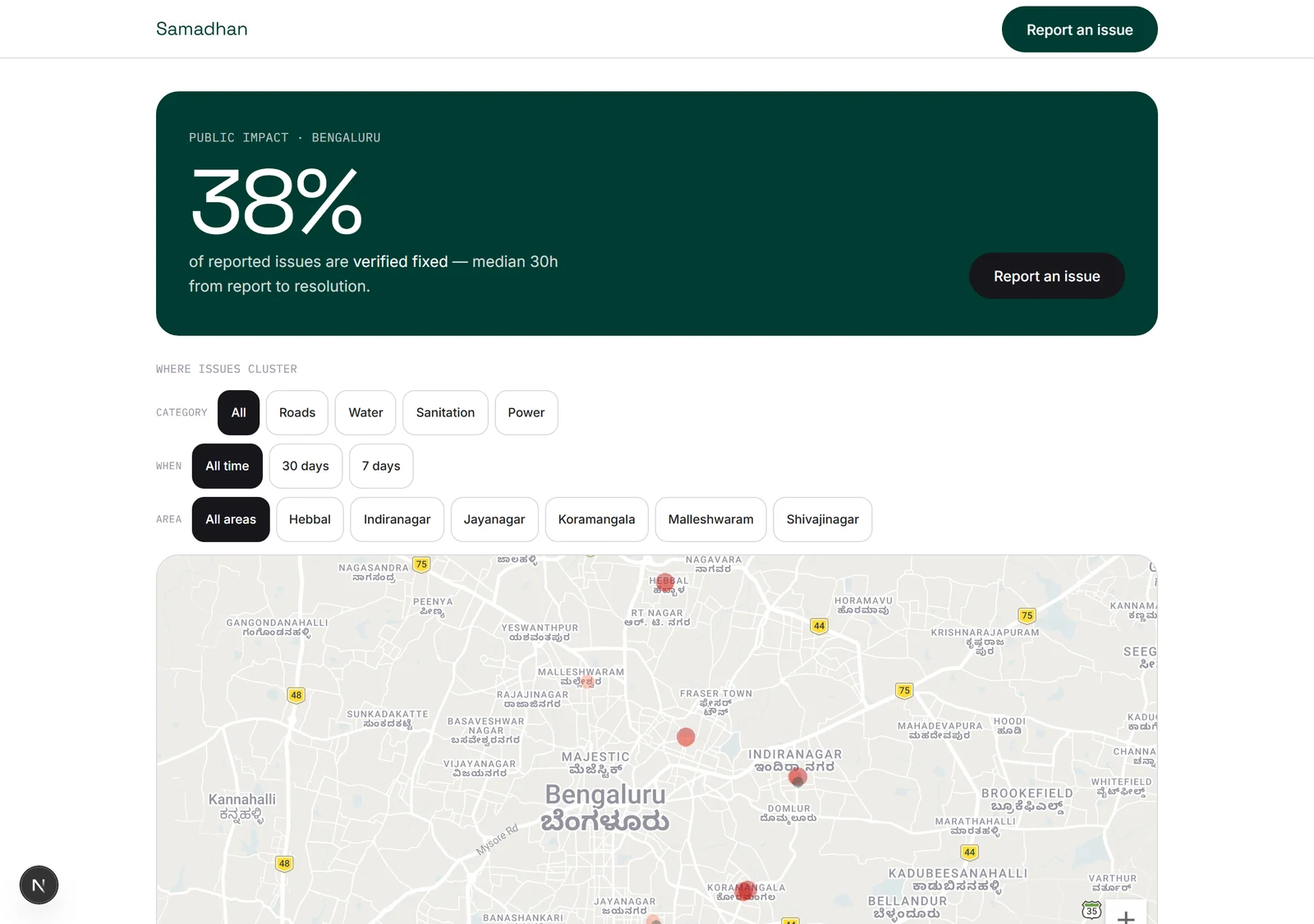1314x924 pixels.
Task: Filter issues by Water category
Action: click(365, 412)
